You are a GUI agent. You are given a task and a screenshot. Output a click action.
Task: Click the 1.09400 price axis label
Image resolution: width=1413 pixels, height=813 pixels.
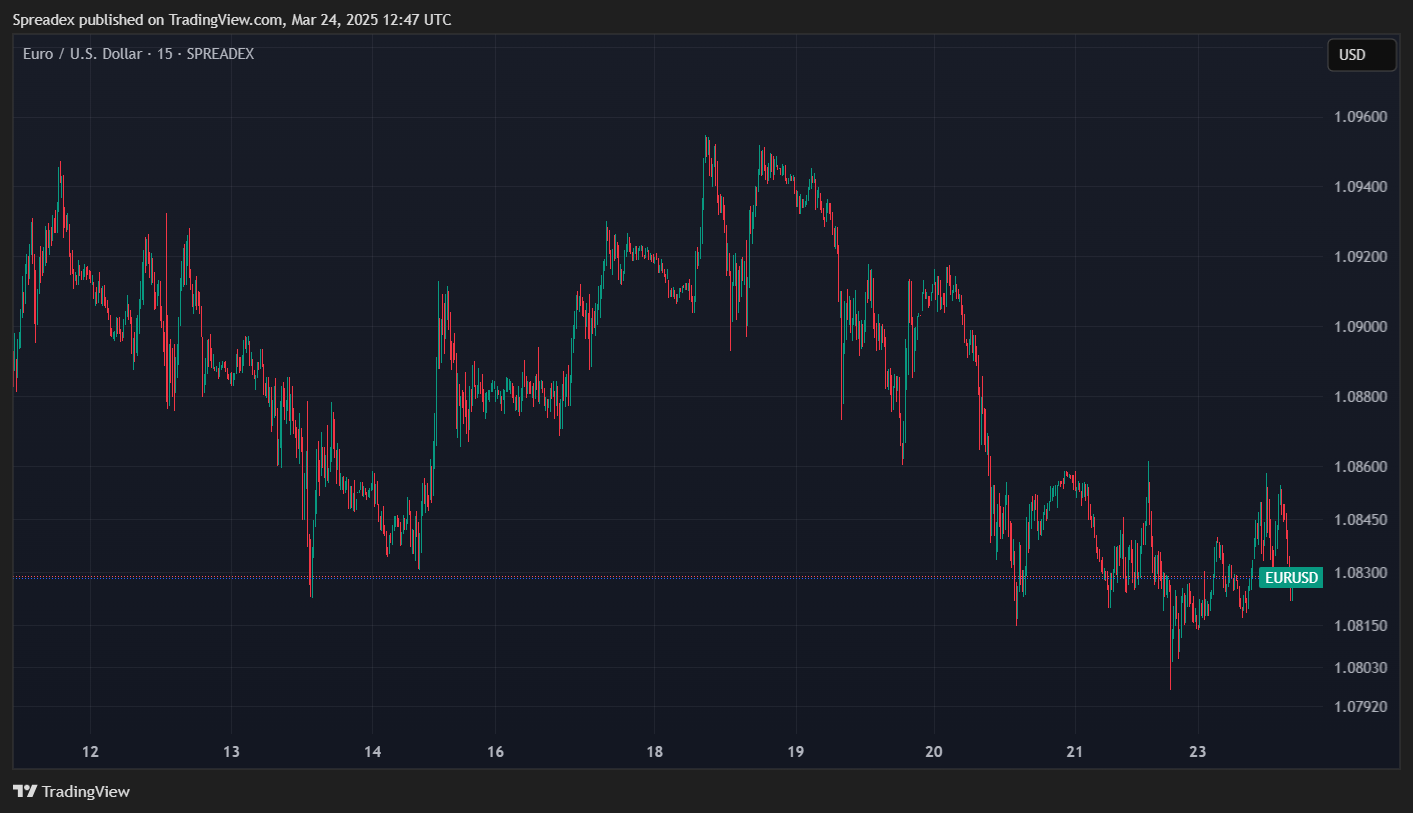pyautogui.click(x=1361, y=187)
